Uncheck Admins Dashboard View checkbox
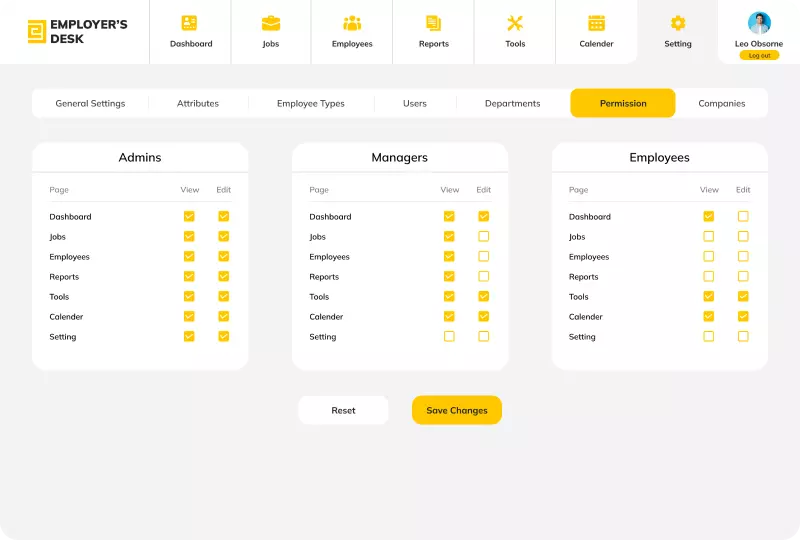The image size is (800, 540). coord(189,216)
